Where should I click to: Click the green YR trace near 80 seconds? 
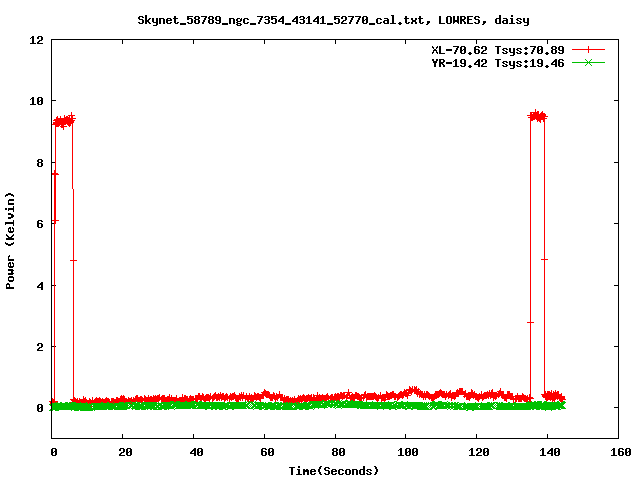pos(335,404)
